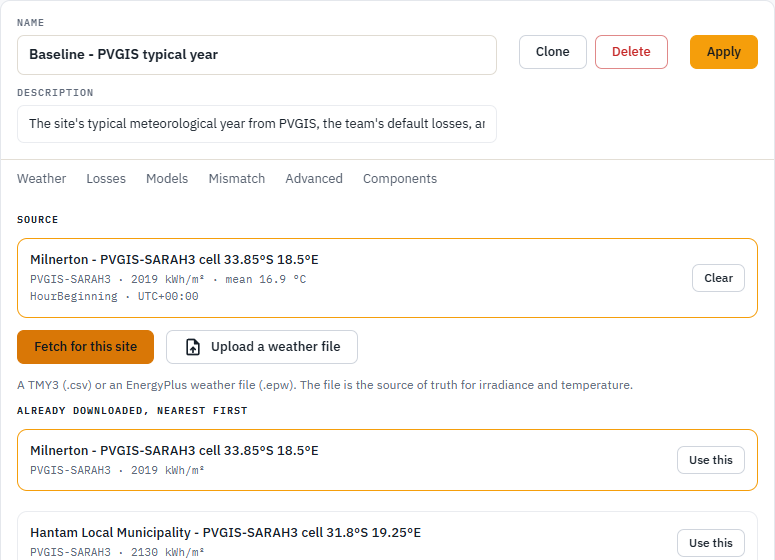
Task: Click the '2130 kWh/m²' value
Action: coord(168,552)
